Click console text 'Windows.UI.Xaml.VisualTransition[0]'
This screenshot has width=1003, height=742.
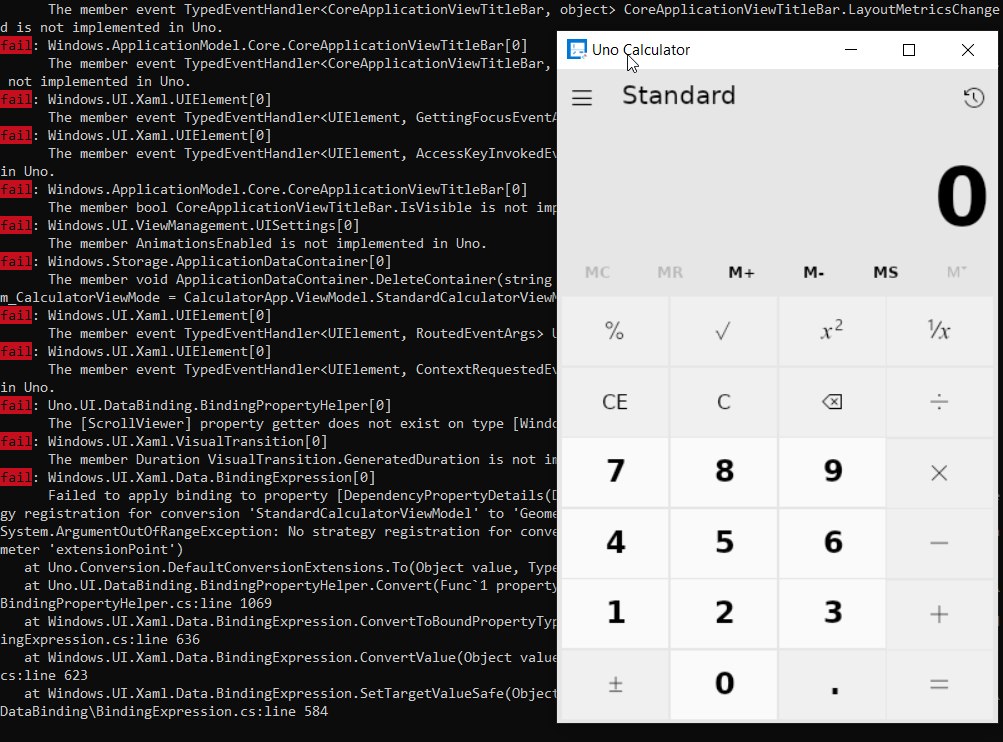187,441
